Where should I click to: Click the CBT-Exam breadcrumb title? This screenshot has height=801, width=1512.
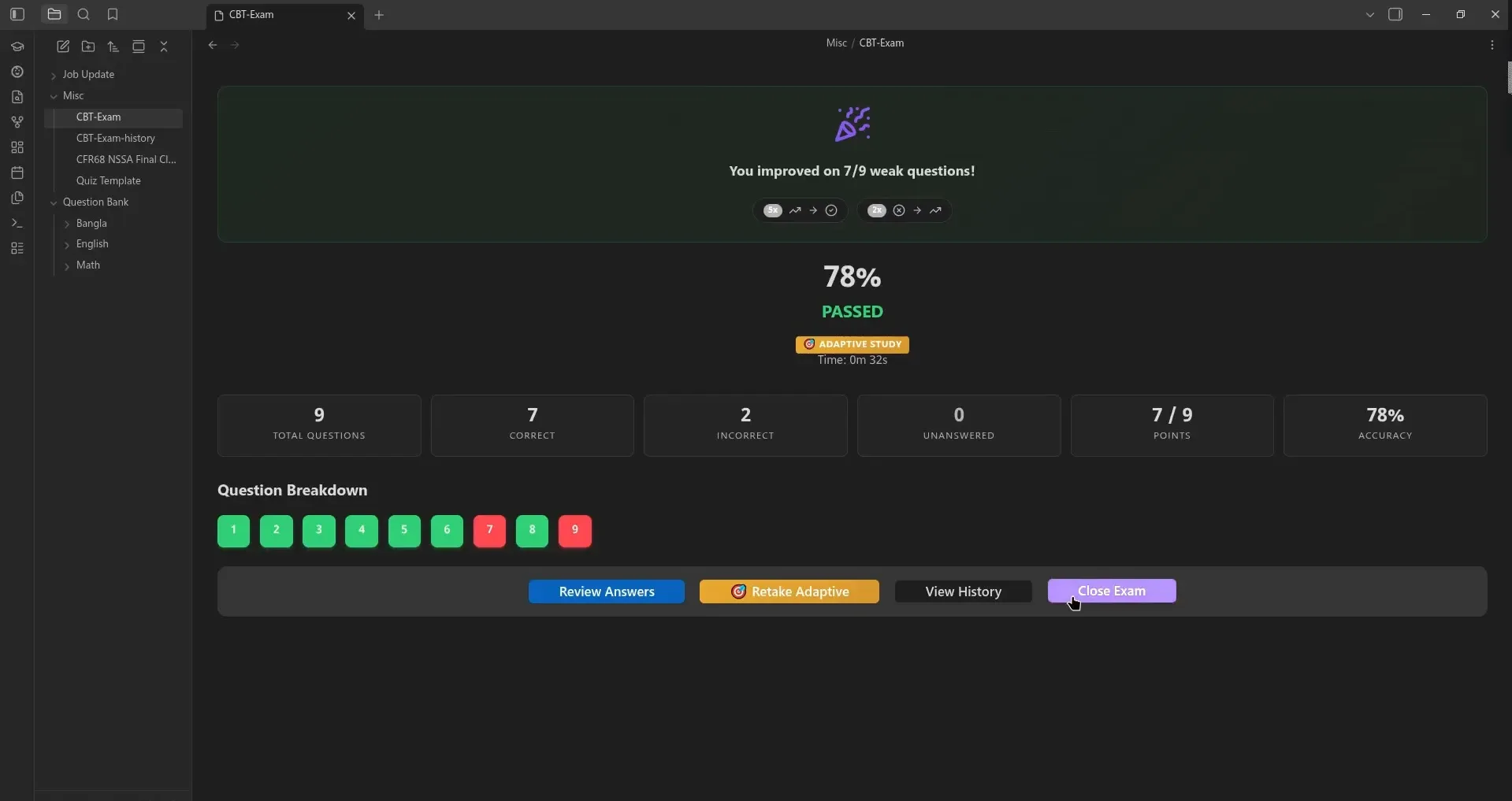point(881,43)
